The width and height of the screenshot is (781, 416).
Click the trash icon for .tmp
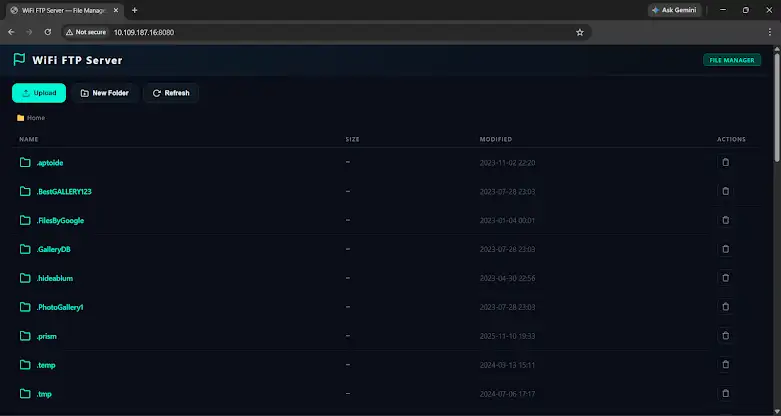point(725,394)
